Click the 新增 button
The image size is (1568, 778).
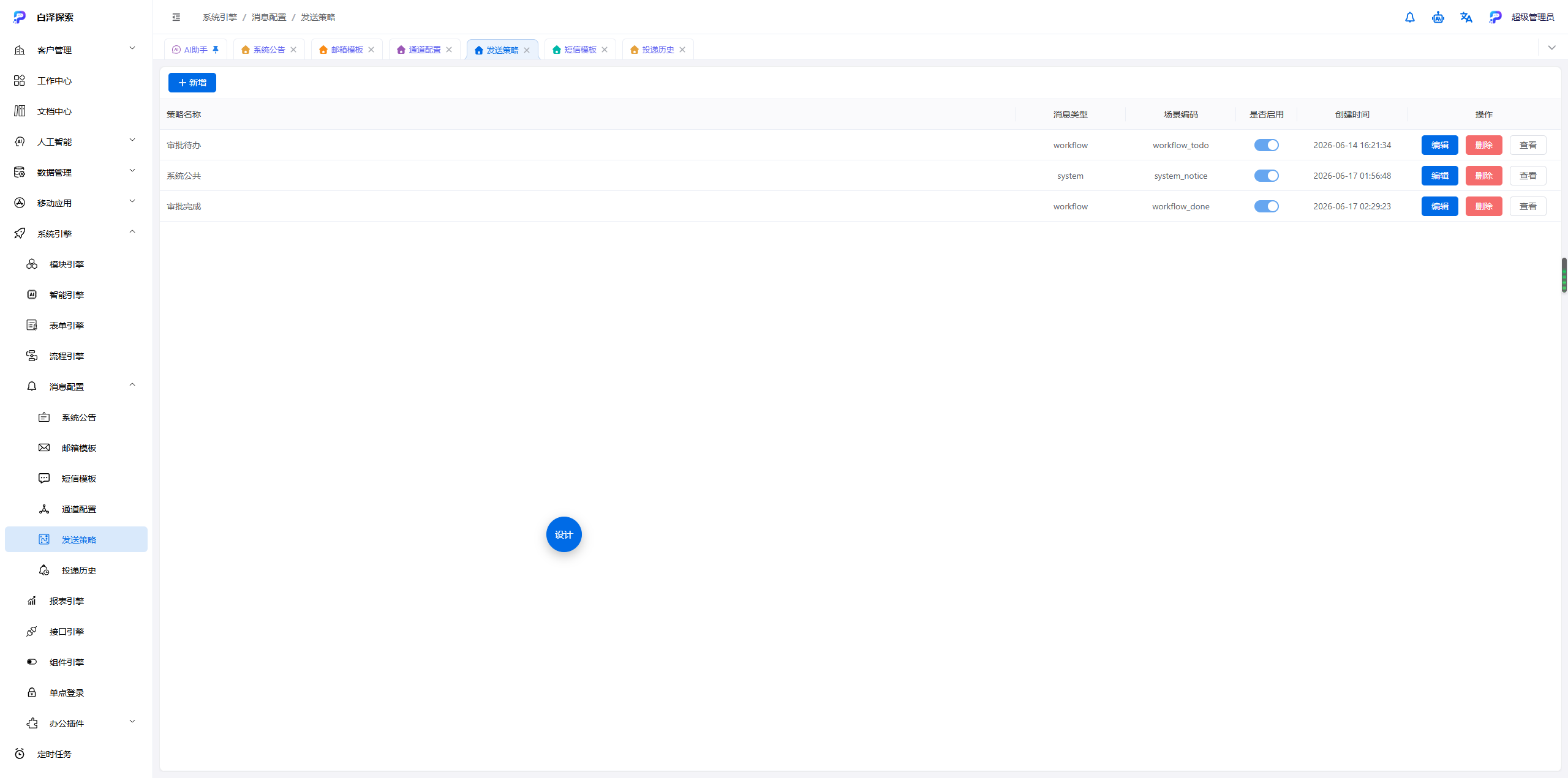pyautogui.click(x=192, y=83)
